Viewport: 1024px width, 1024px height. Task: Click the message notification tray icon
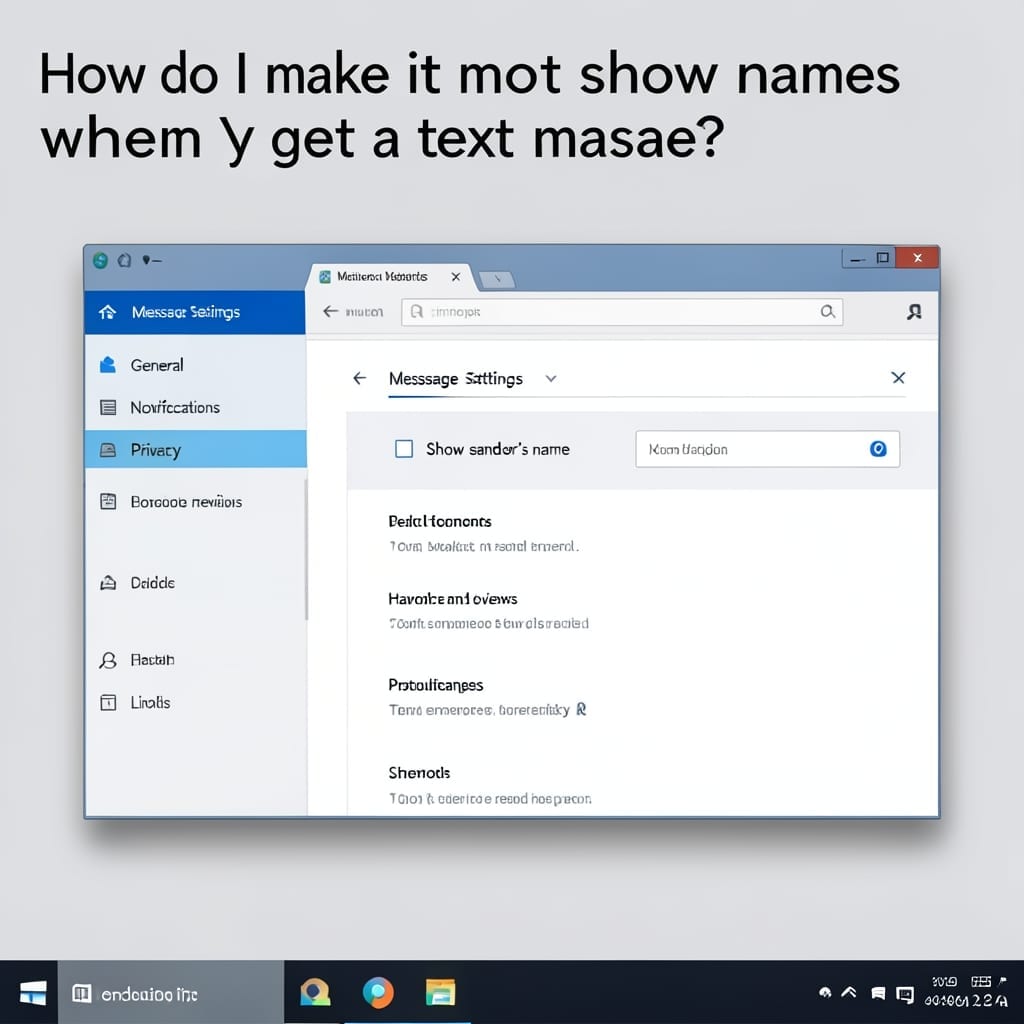click(x=878, y=993)
